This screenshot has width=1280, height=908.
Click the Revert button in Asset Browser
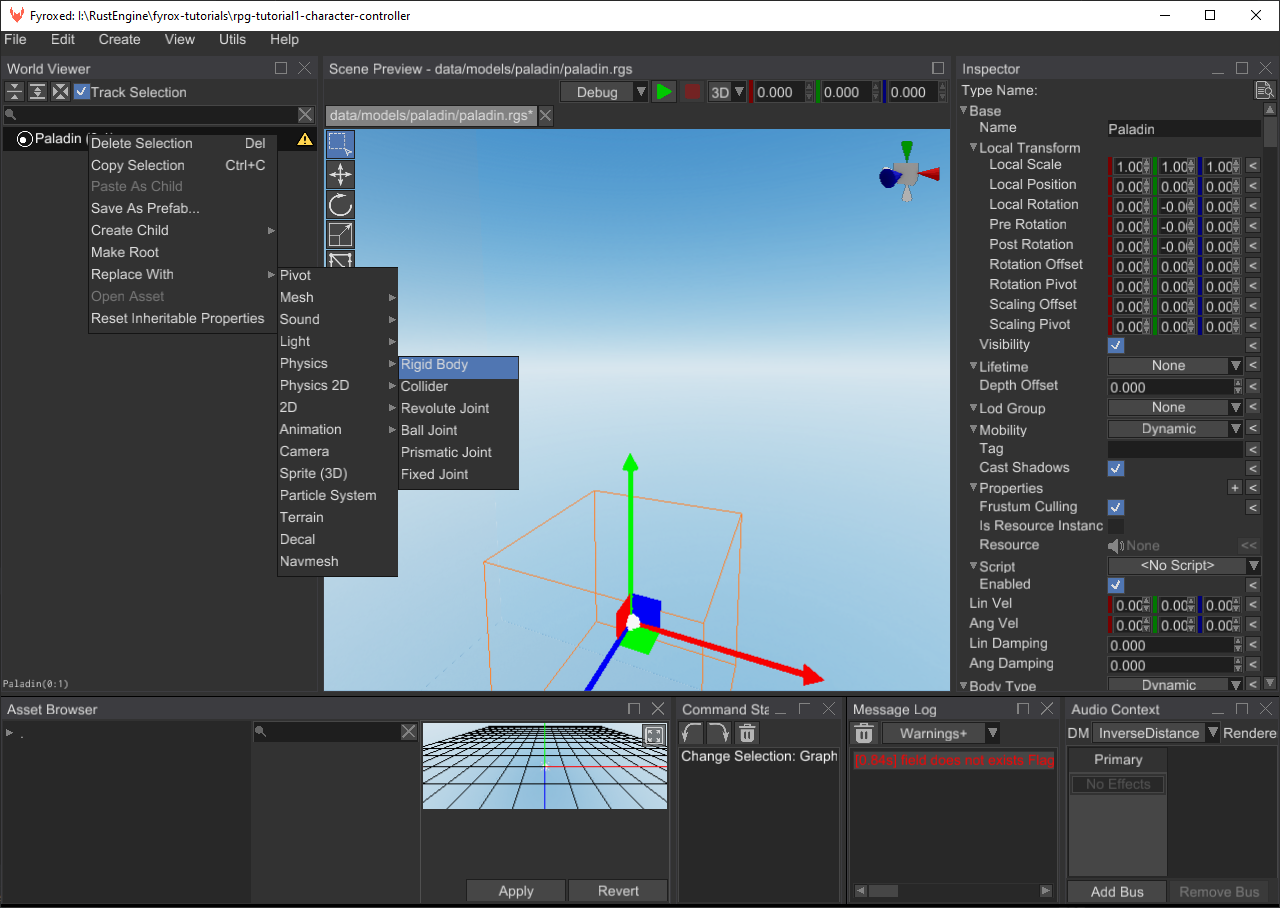[x=618, y=891]
